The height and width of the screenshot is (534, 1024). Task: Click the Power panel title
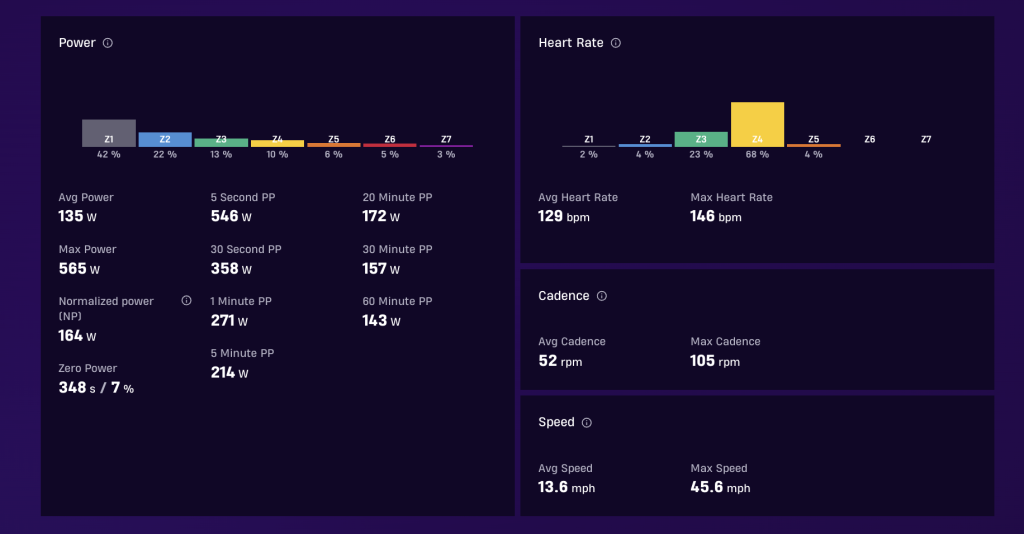click(x=77, y=43)
